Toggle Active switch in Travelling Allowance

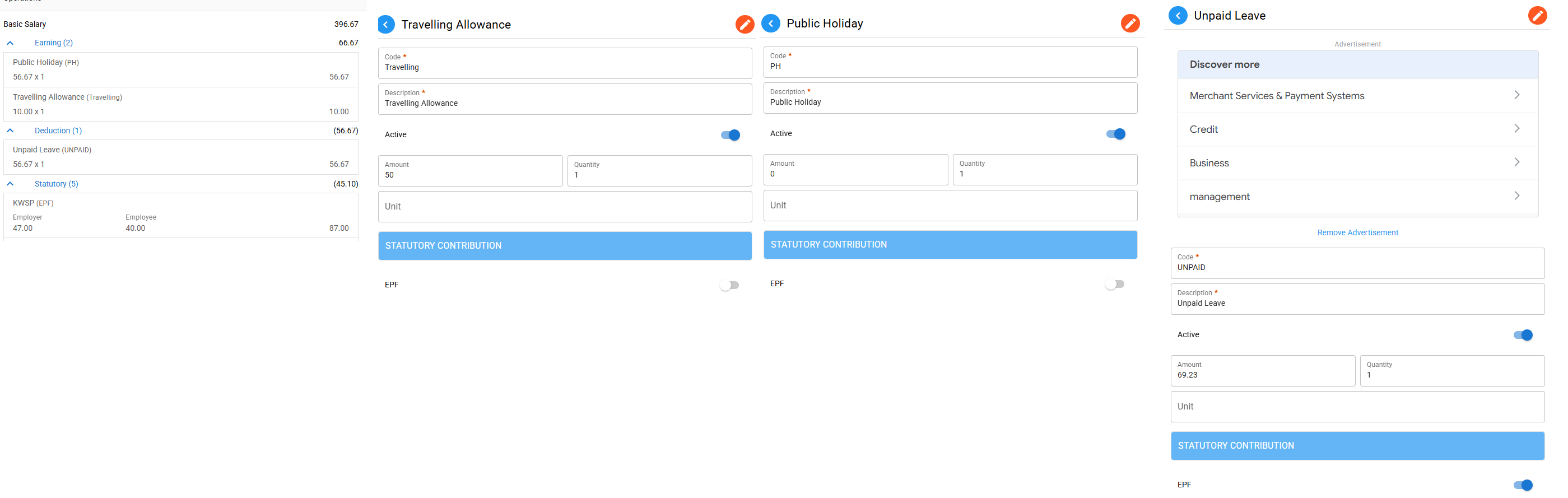point(731,135)
